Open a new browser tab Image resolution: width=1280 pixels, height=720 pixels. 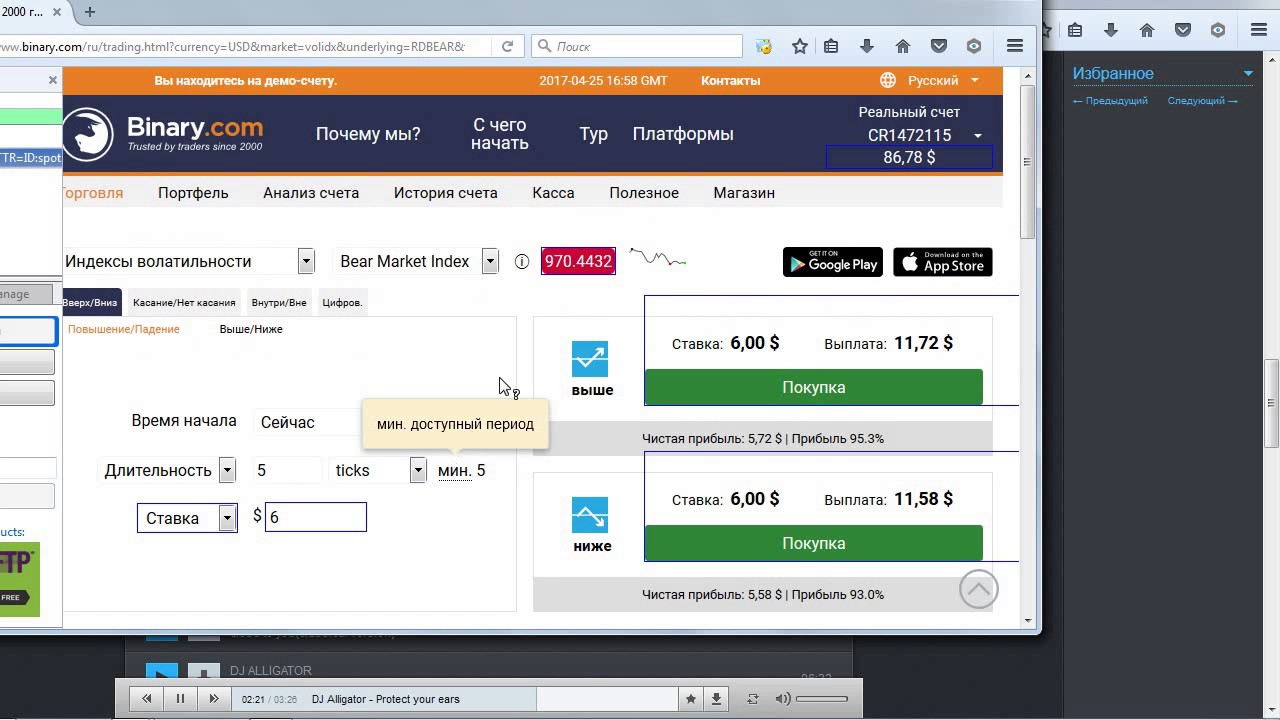click(90, 12)
